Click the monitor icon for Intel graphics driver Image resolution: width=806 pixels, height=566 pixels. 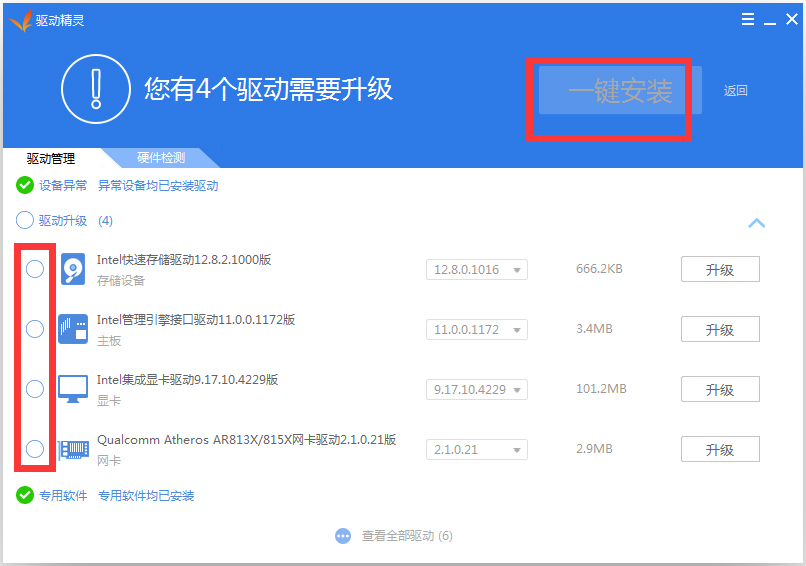pyautogui.click(x=73, y=389)
